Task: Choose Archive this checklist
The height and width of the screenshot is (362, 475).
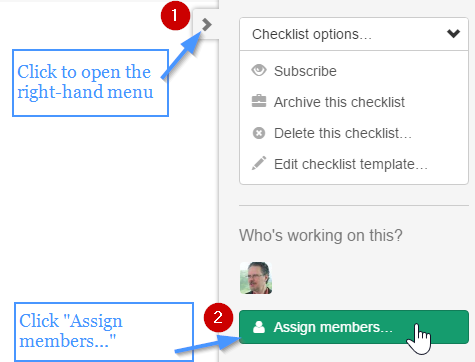Action: [339, 102]
